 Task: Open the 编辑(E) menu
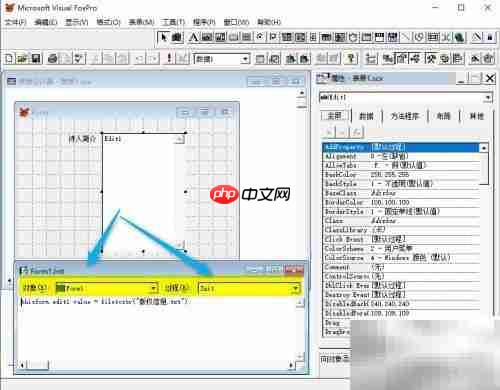(x=46, y=22)
